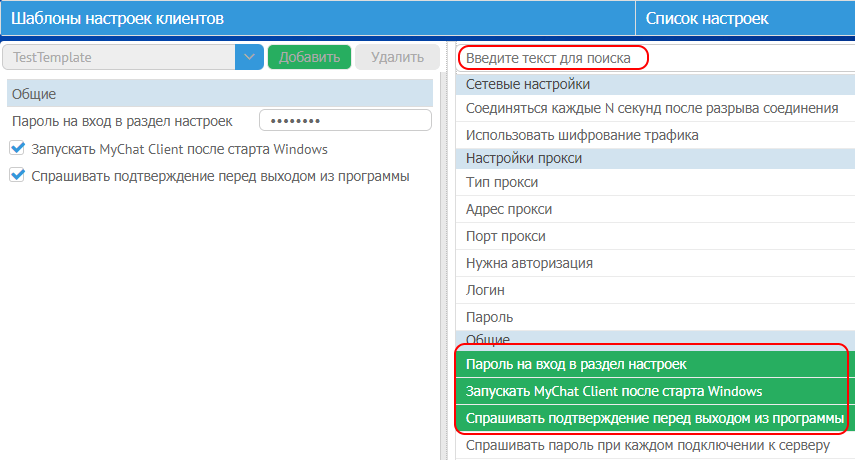Select Нужна авторизация list item
Viewport: 855px width, 460px height.
[529, 264]
